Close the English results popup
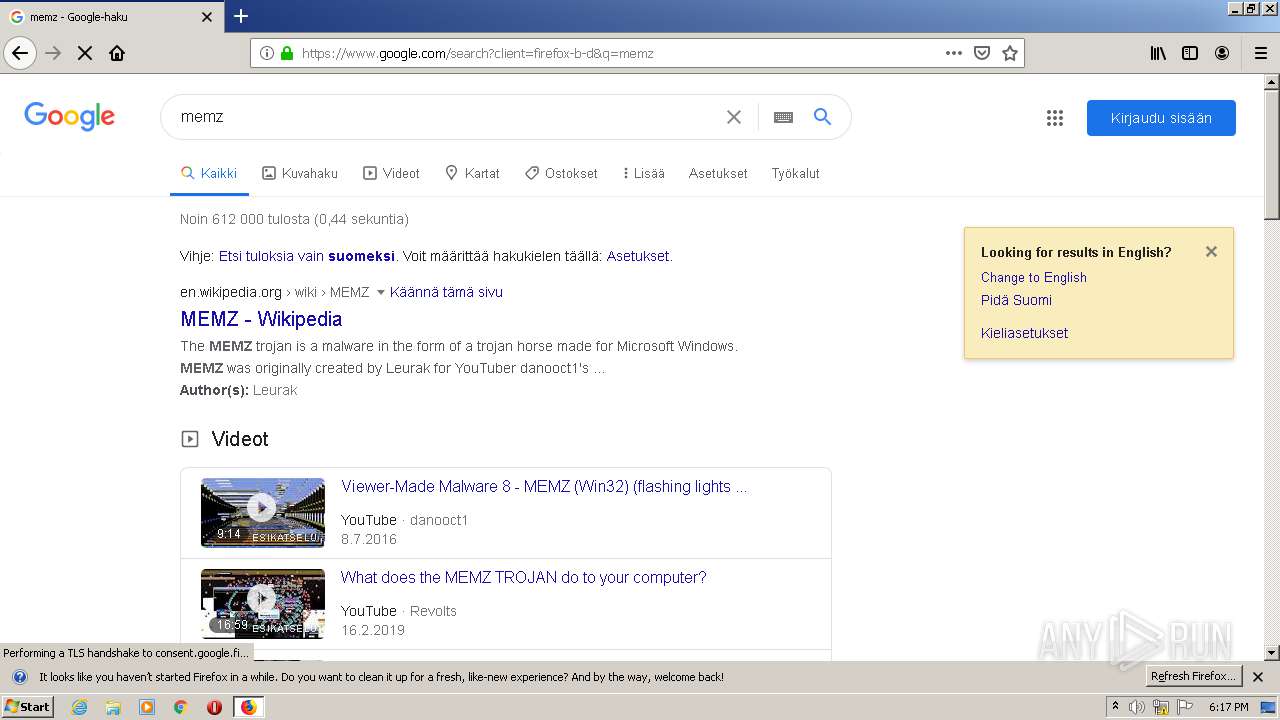Viewport: 1280px width, 720px height. tap(1211, 252)
